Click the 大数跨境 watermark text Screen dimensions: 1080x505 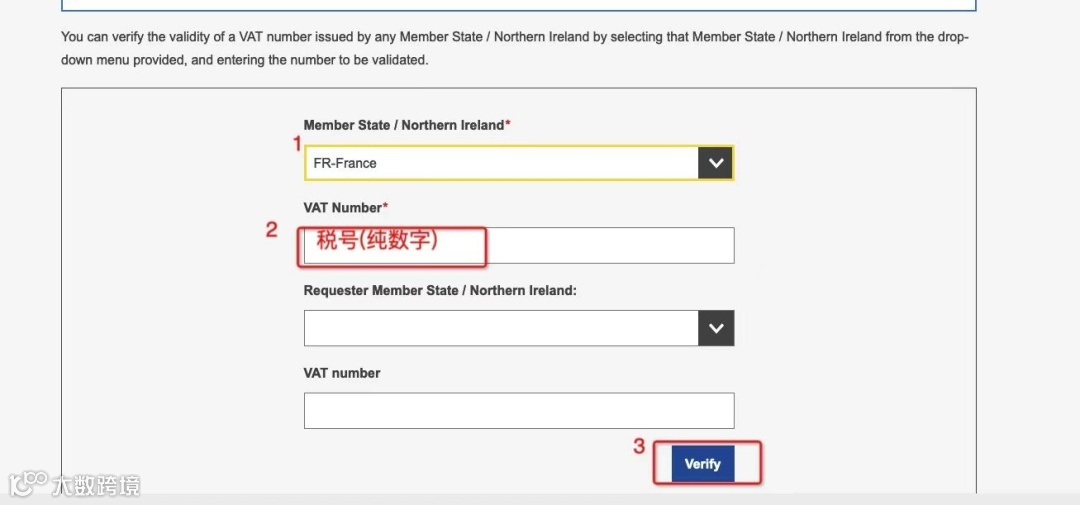[96, 485]
